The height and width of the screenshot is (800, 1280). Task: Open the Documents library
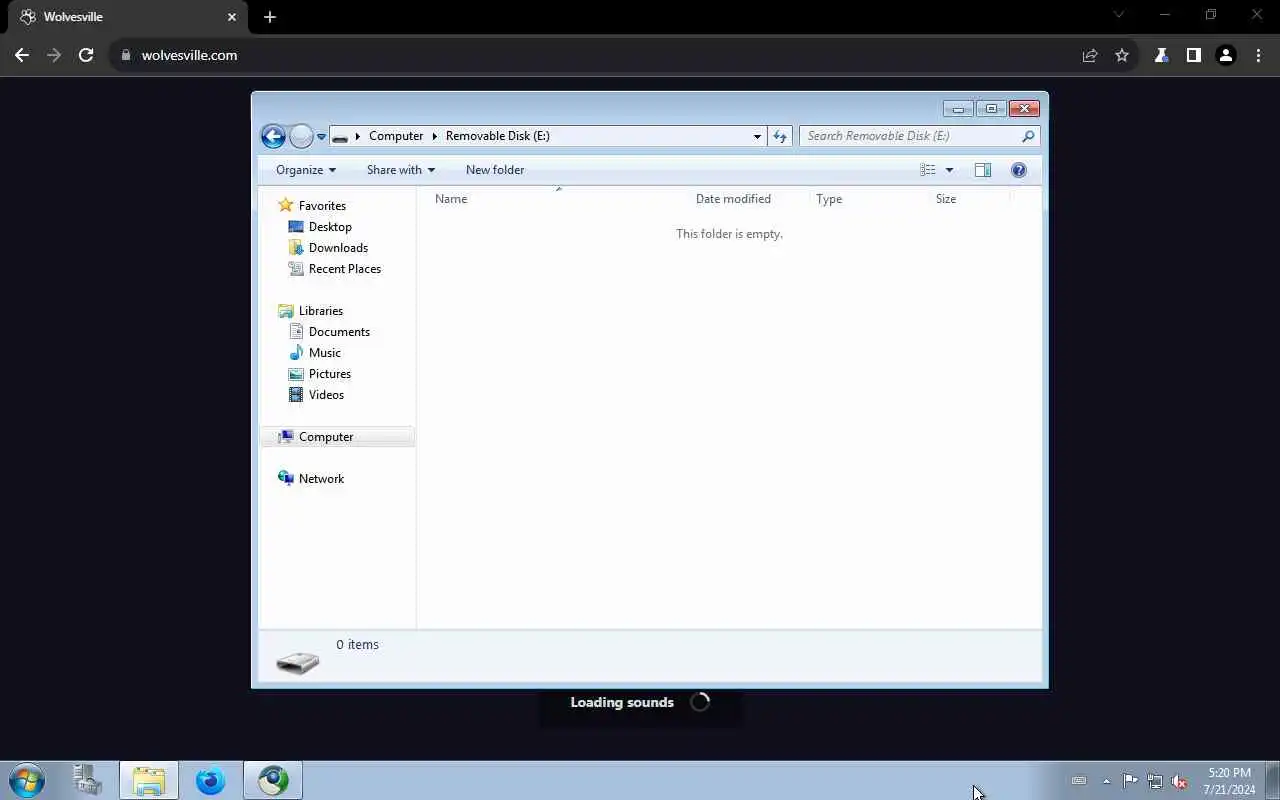pos(339,332)
